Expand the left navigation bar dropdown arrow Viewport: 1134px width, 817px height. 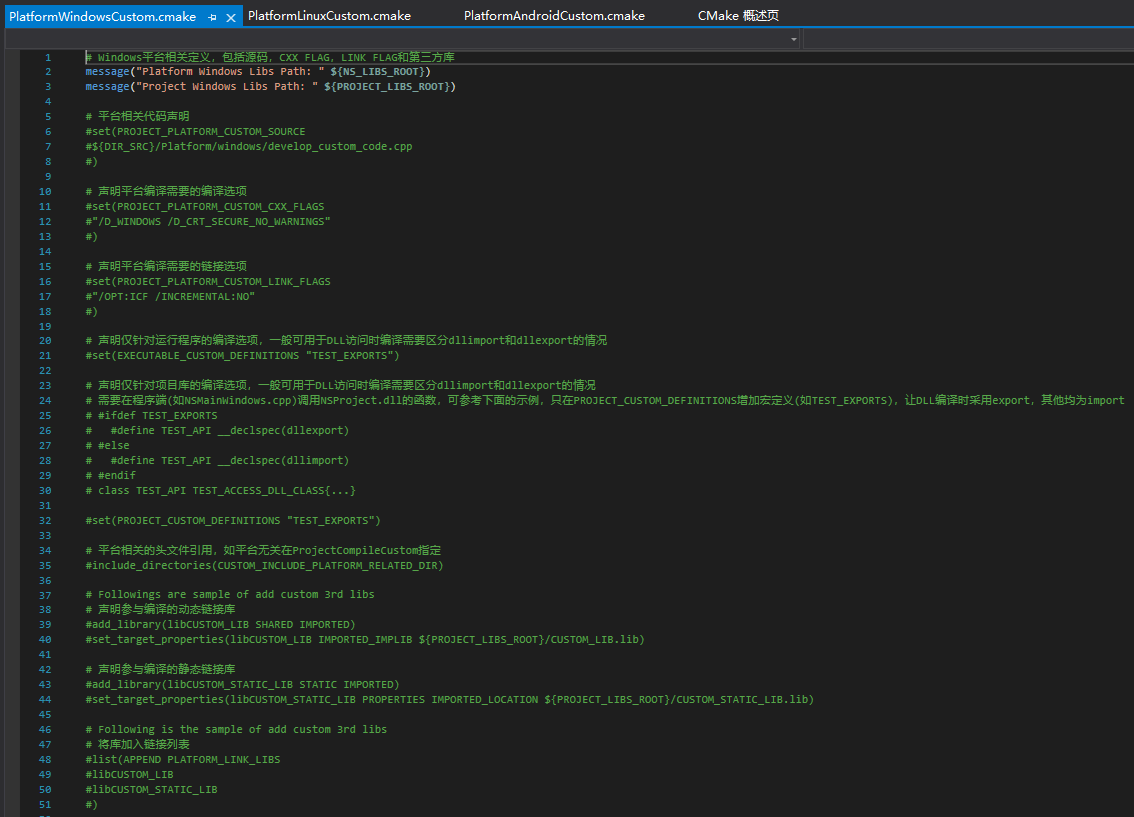point(794,39)
